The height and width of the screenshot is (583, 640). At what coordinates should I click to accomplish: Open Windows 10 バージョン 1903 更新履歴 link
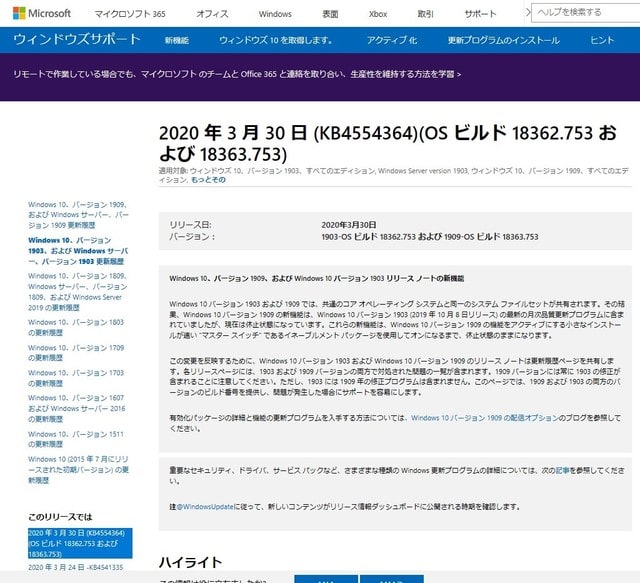78,251
